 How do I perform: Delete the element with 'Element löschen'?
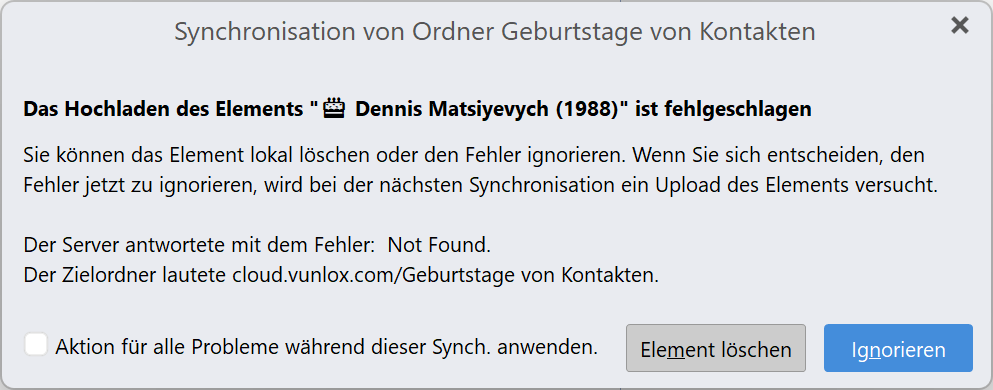716,348
